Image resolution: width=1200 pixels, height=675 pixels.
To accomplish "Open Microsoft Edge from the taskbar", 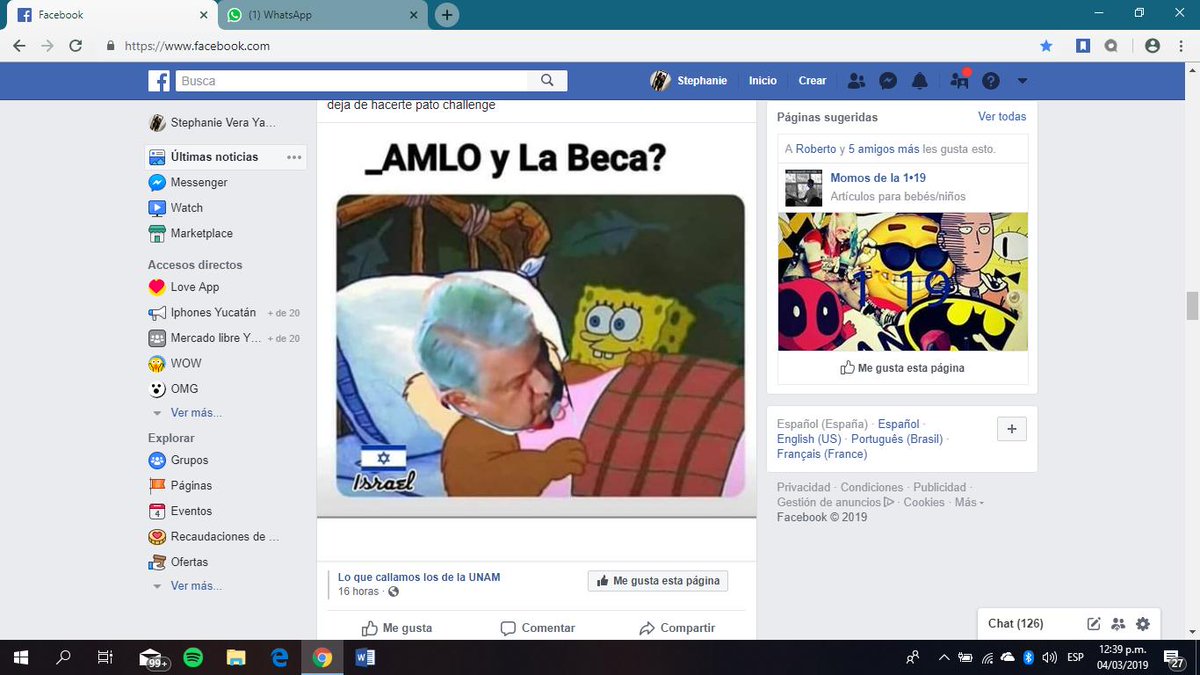I will pyautogui.click(x=280, y=658).
